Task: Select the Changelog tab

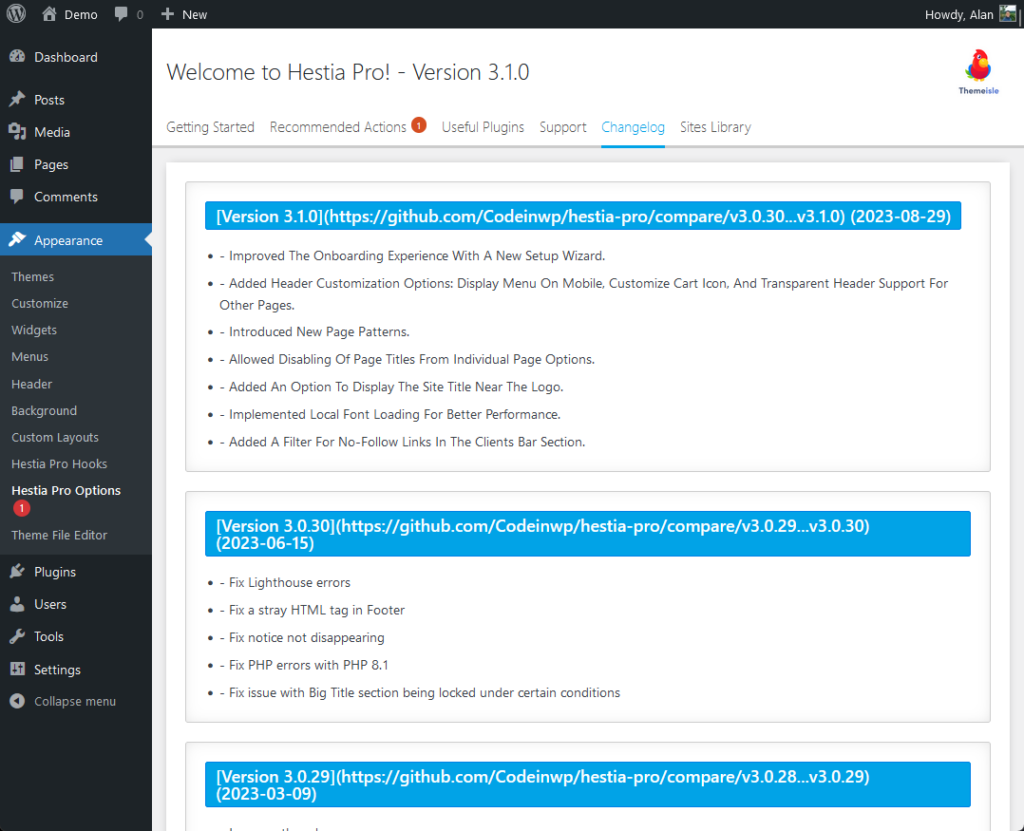Action: point(633,127)
